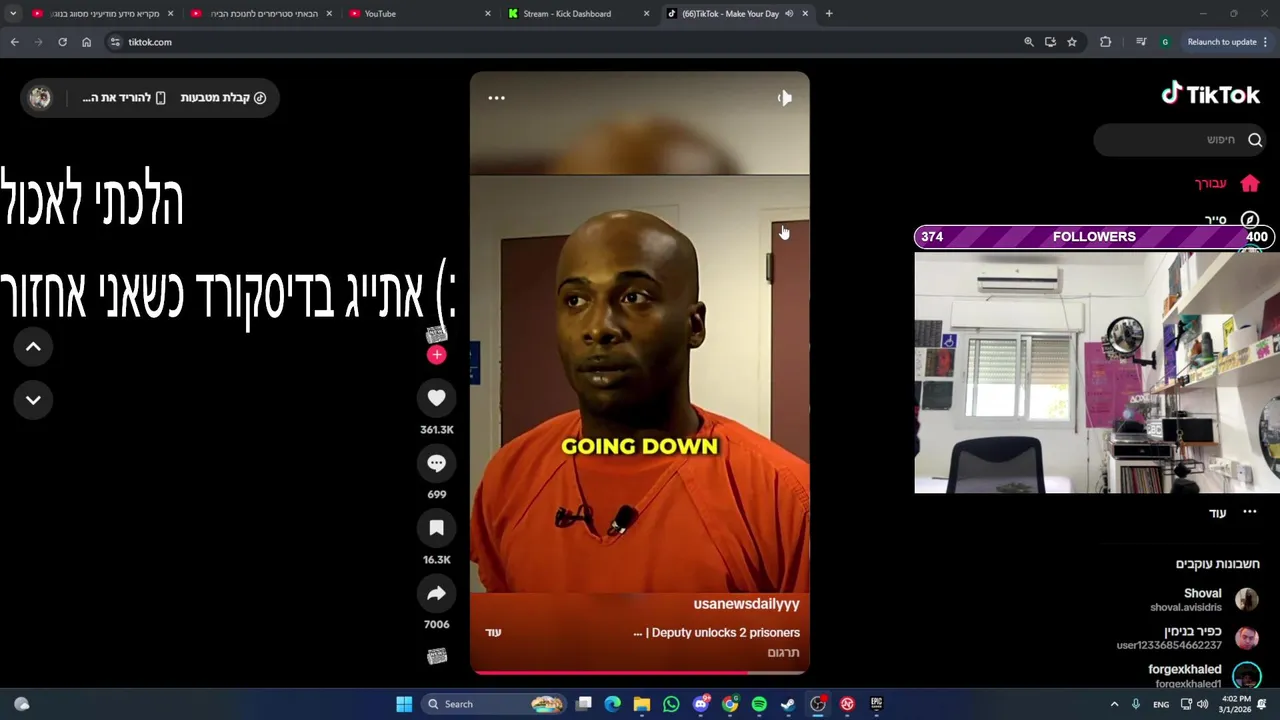1280x720 pixels.
Task: Mute the video using the speaker icon
Action: [x=784, y=98]
